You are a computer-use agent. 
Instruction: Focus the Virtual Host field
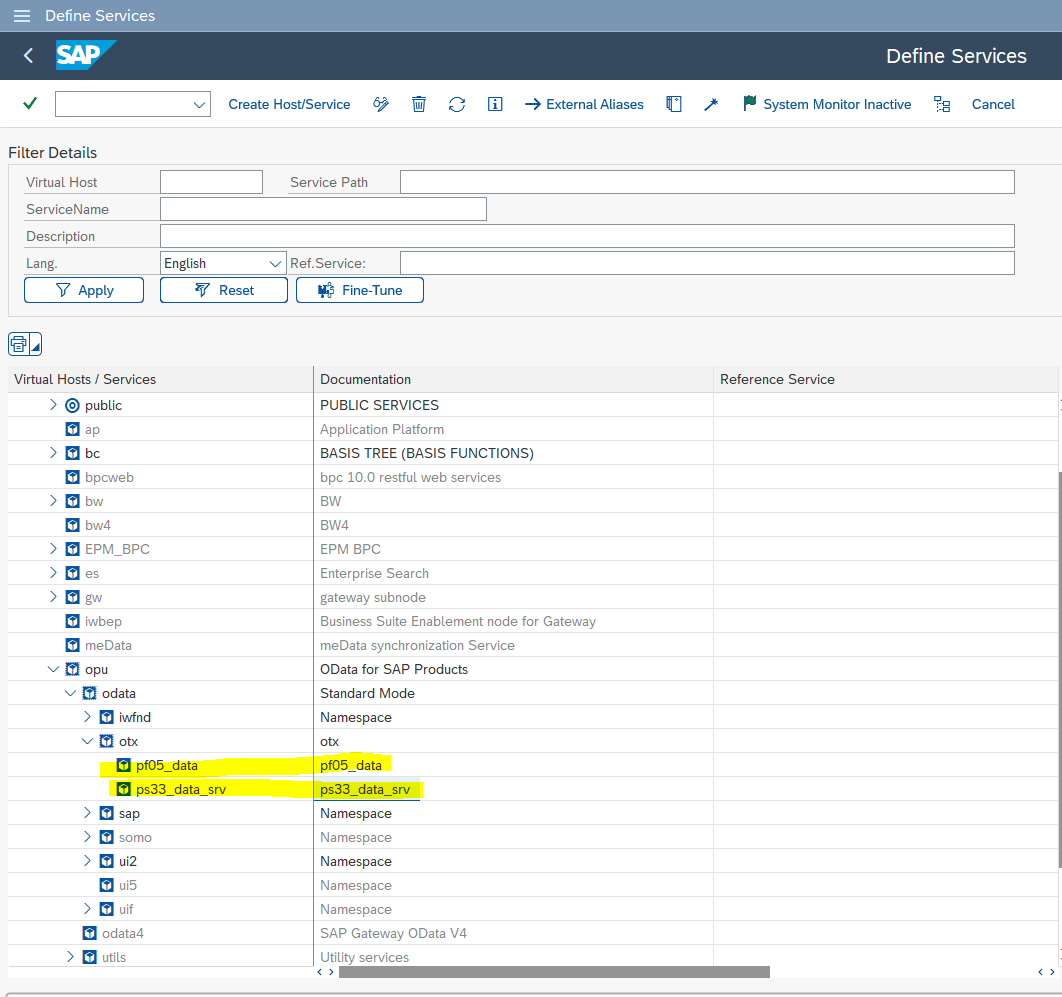coord(211,182)
